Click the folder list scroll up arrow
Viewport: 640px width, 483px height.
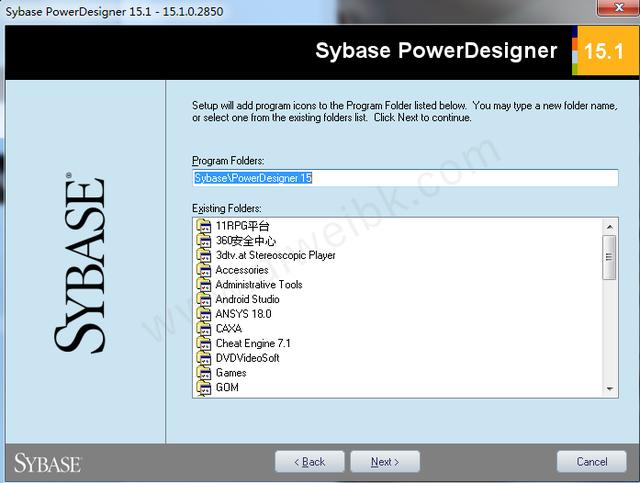pos(609,227)
